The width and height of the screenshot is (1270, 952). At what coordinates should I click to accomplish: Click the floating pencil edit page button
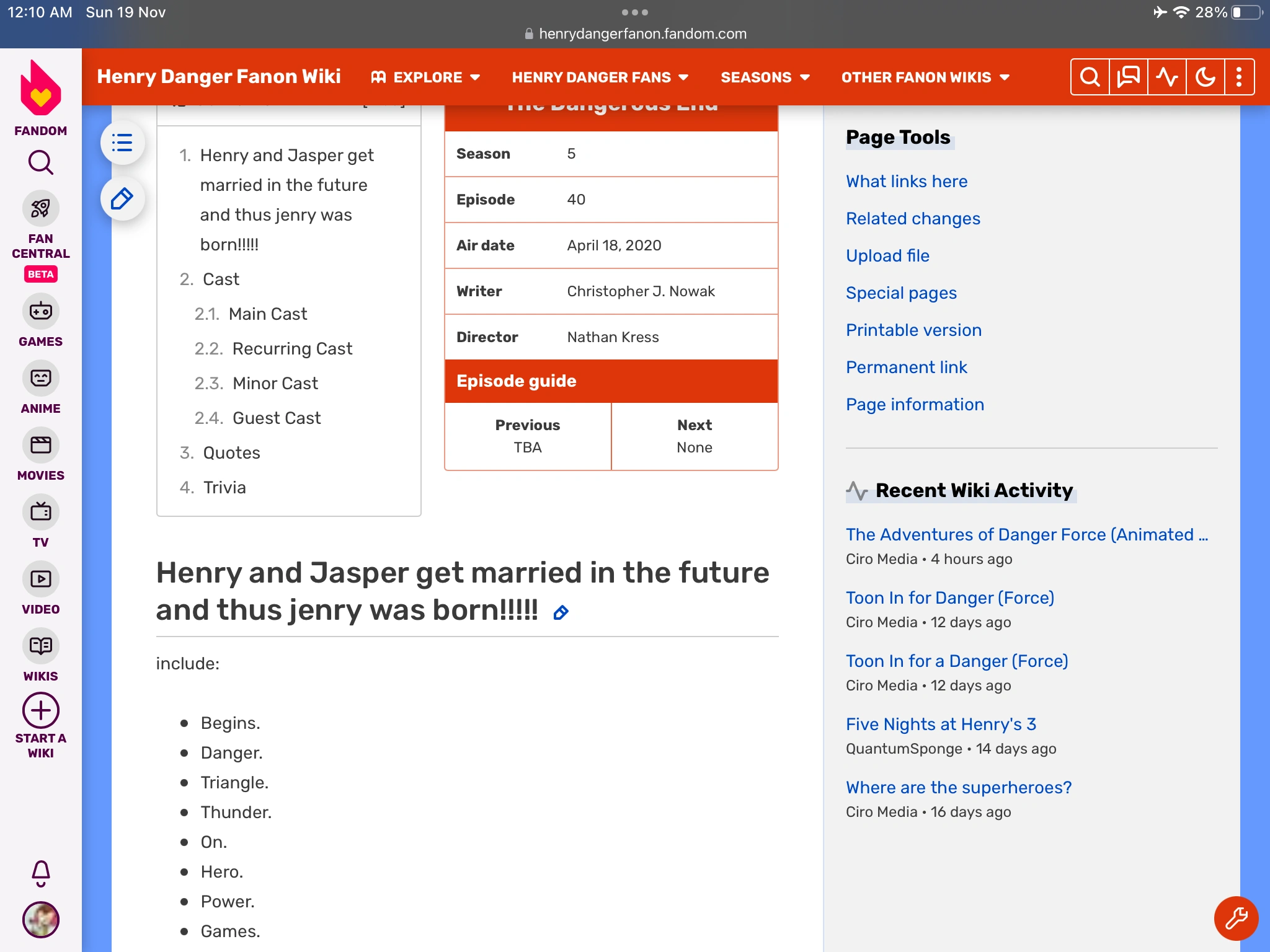122,199
